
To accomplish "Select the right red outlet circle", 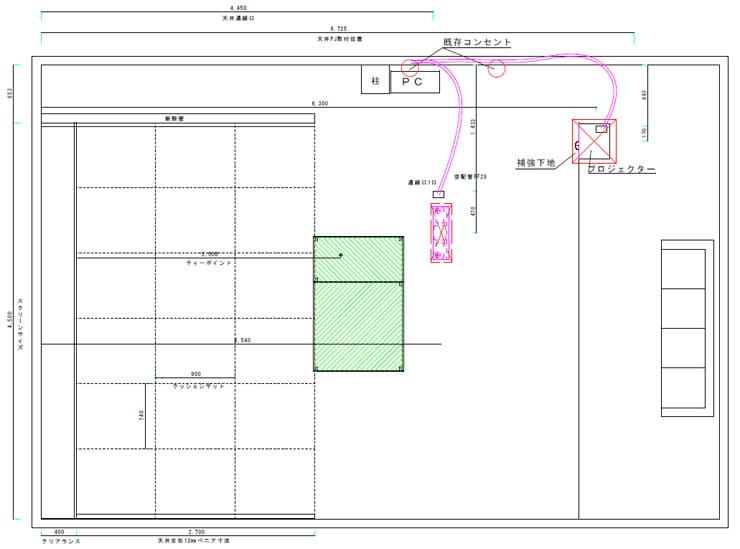I will point(496,68).
